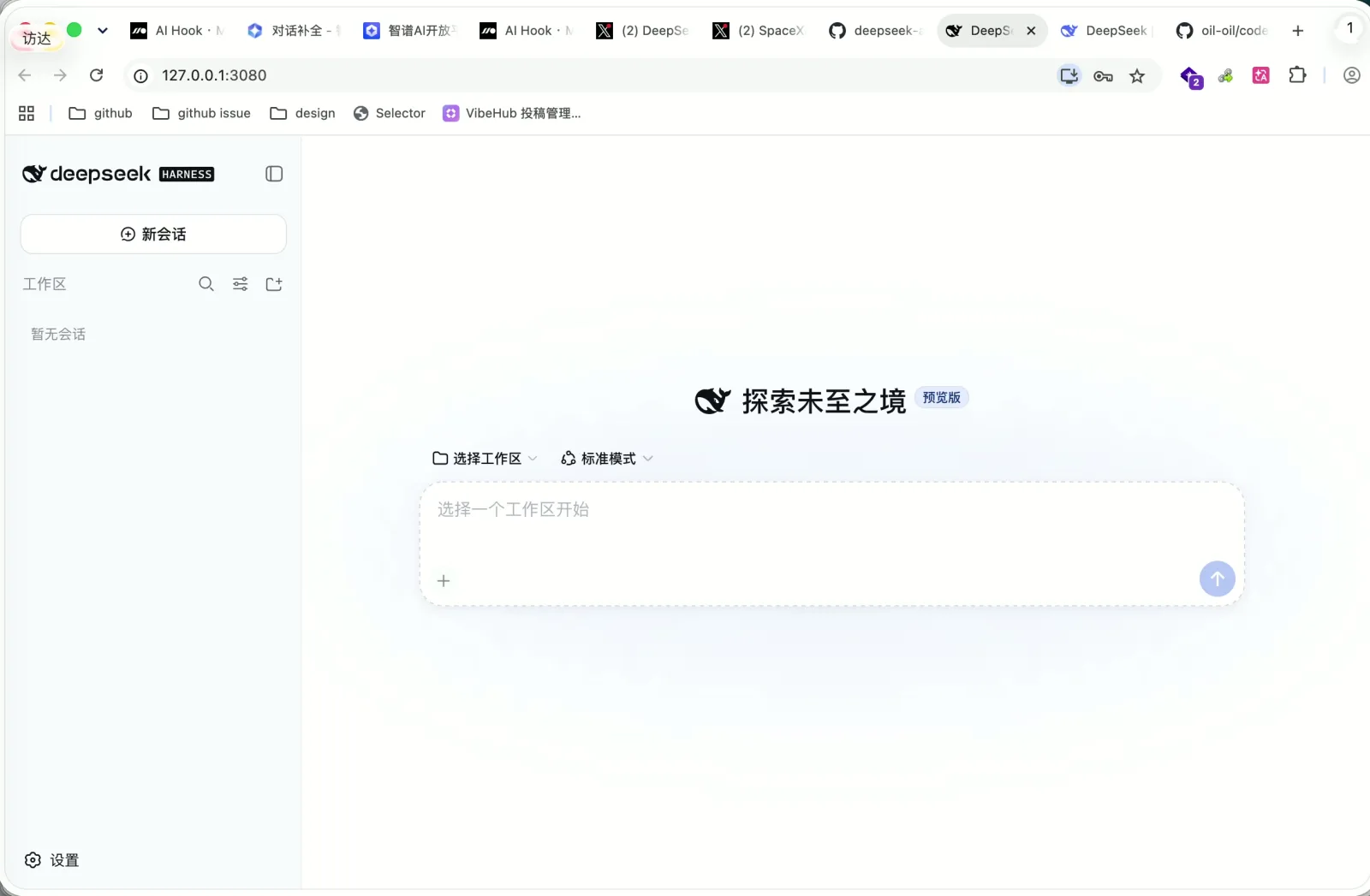The width and height of the screenshot is (1370, 896).
Task: Click the deepseek HARNESS logo
Action: coord(118,174)
